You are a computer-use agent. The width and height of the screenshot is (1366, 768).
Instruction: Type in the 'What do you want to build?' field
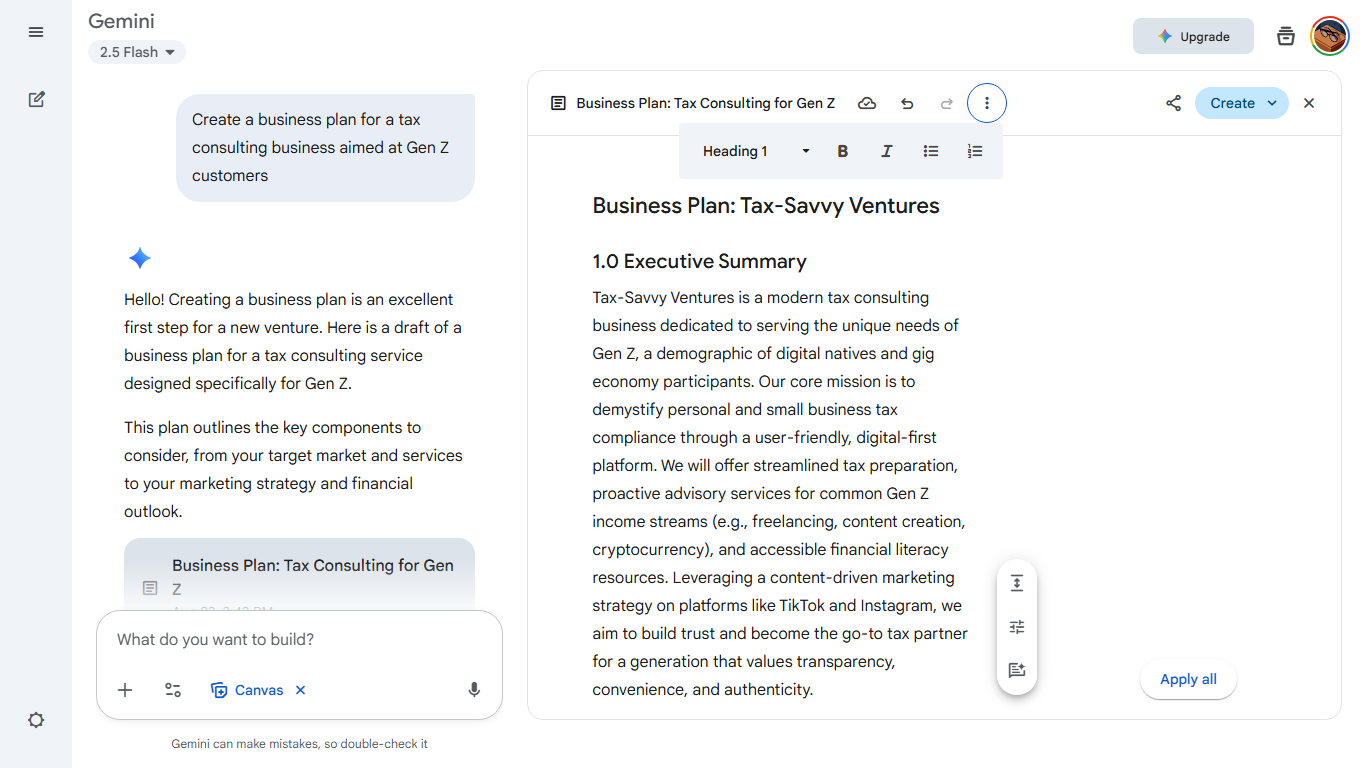(298, 640)
